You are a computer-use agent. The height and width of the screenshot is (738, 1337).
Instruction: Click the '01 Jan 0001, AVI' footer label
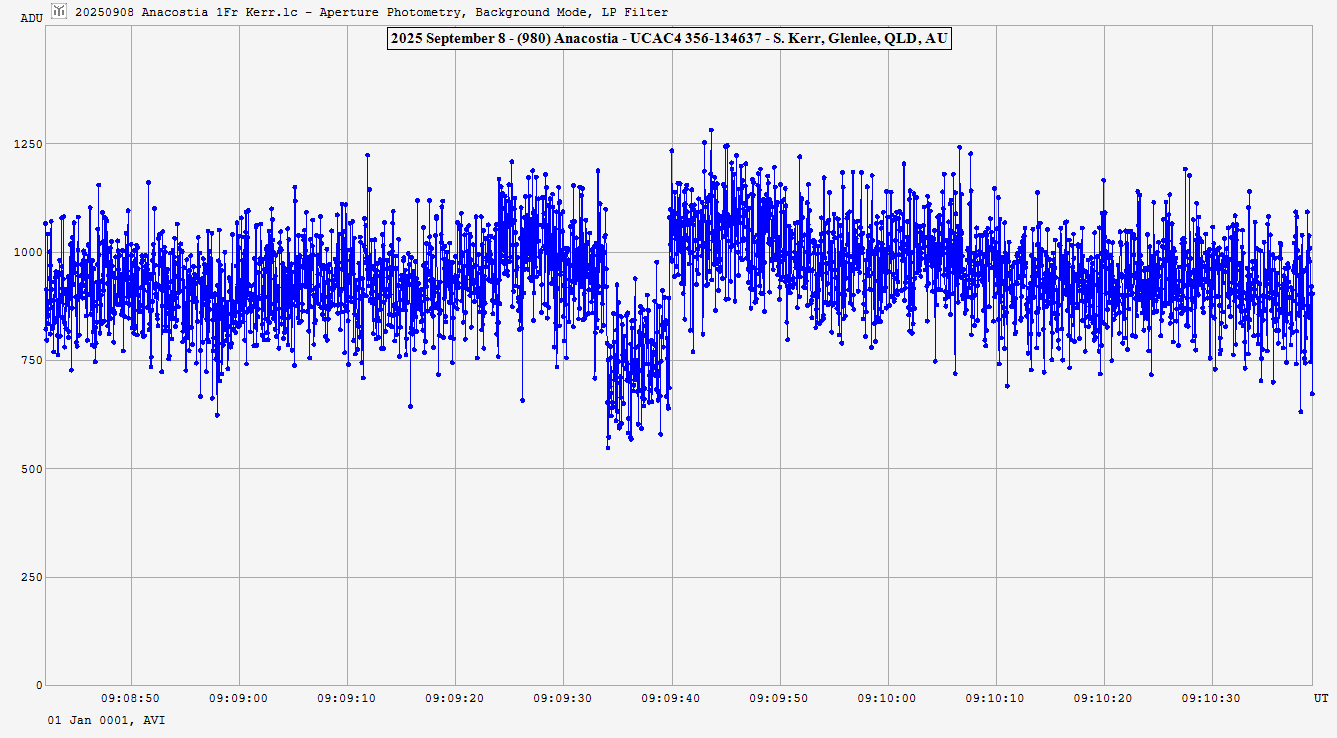[106, 720]
